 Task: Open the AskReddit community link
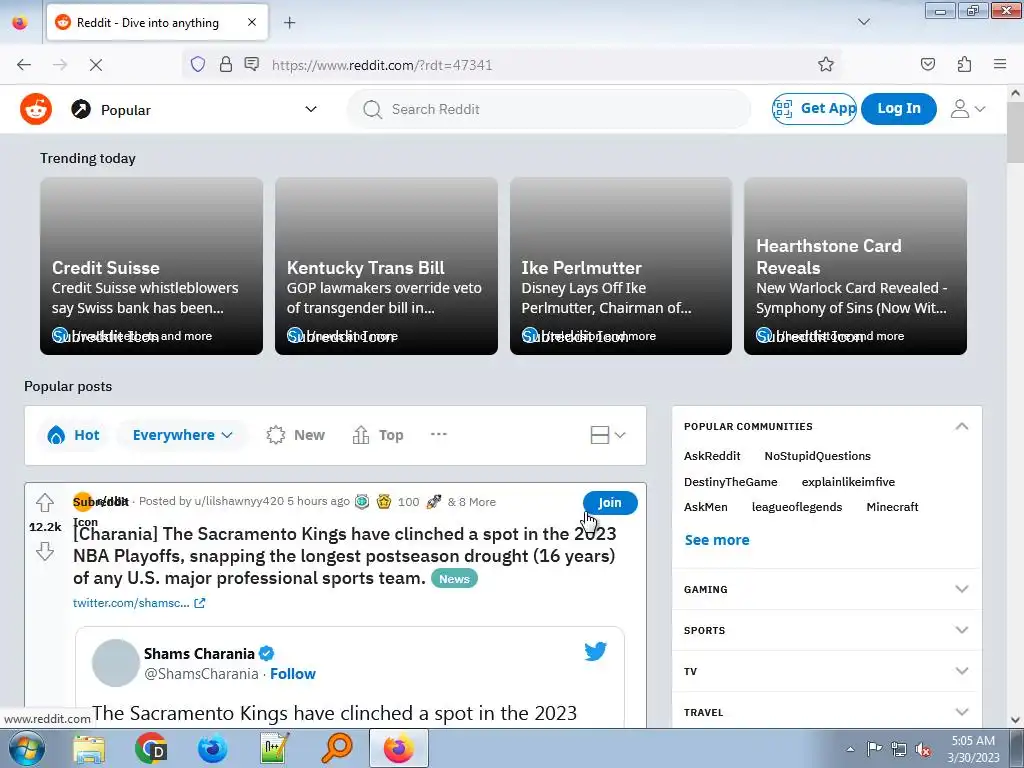712,456
